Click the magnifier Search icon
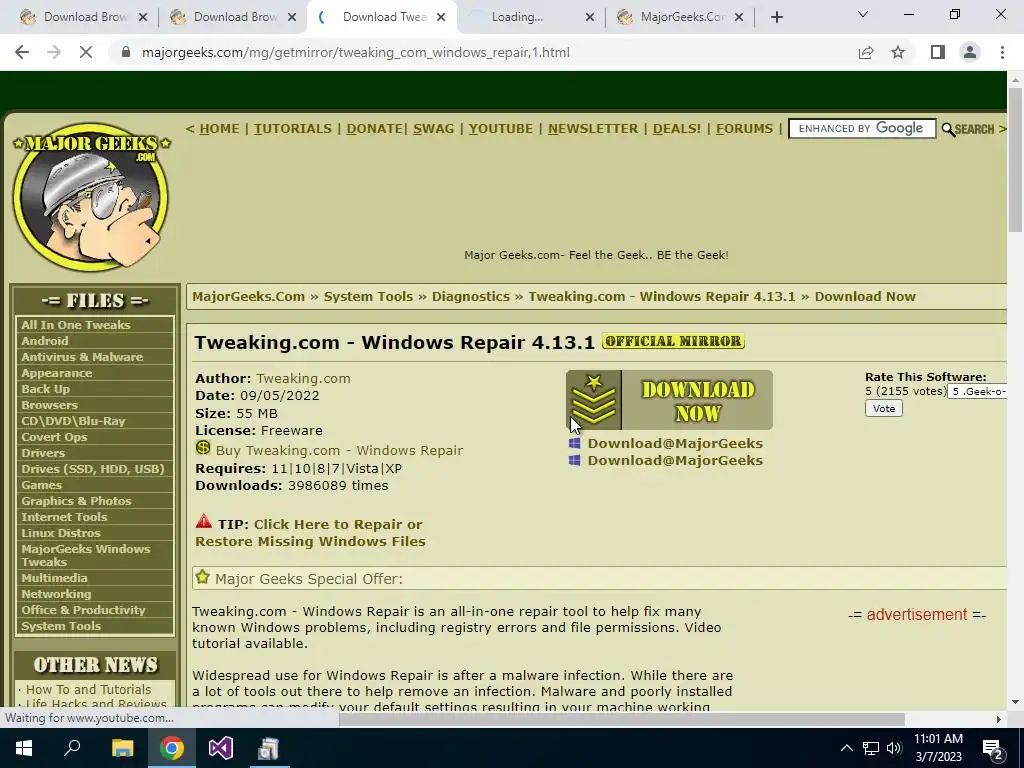Screen dimensions: 1024x768 coord(948,129)
